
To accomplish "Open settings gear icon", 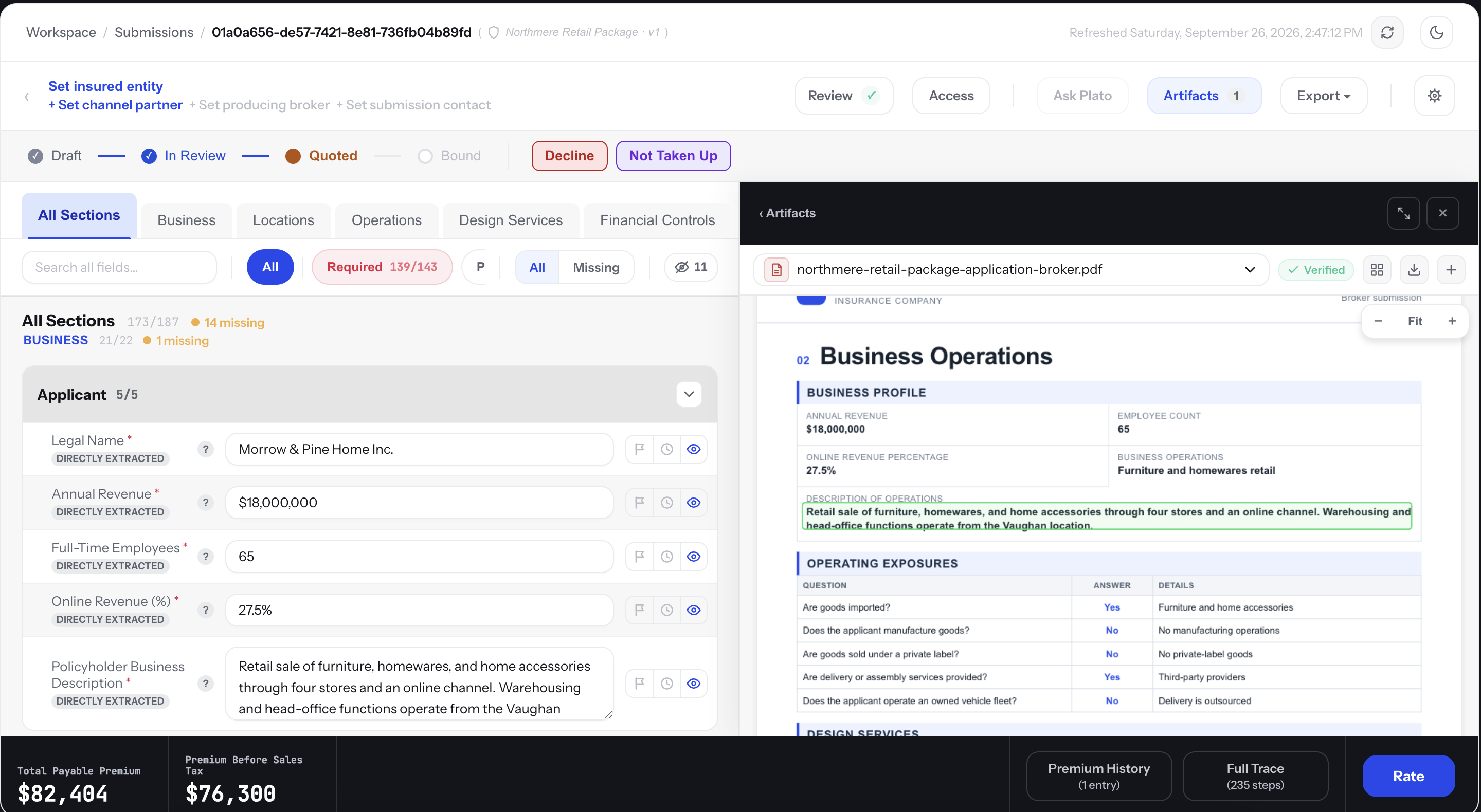I will point(1434,96).
